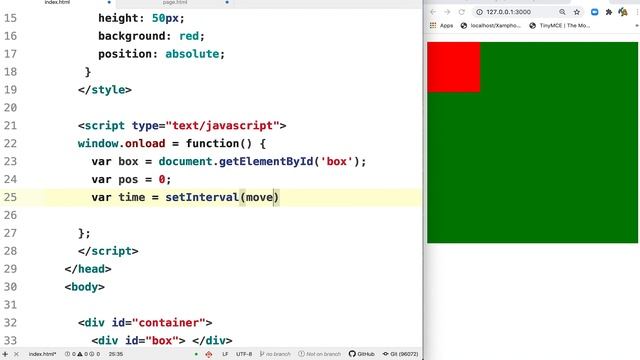
Task: Open the localhost/Xampho... bookmark
Action: click(491, 25)
